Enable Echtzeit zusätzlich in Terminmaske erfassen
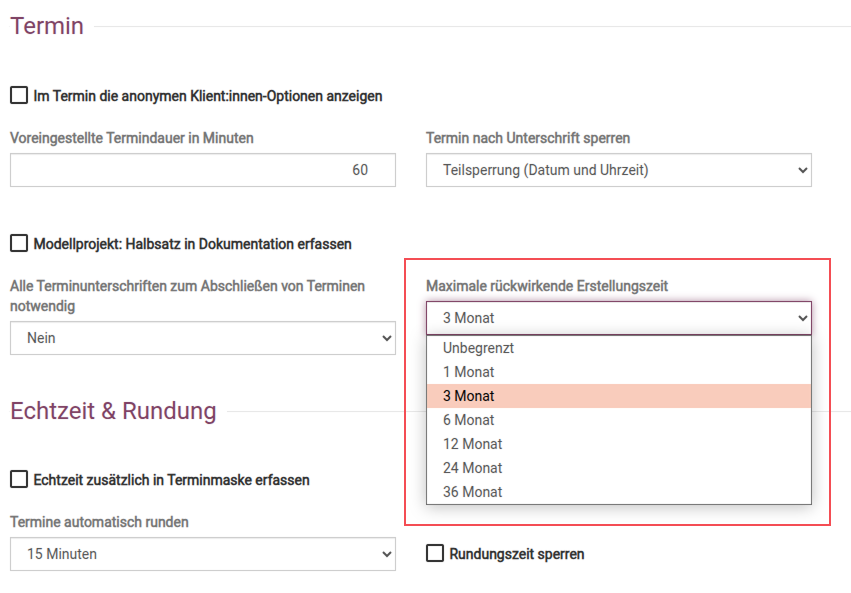This screenshot has width=851, height=593. click(19, 480)
